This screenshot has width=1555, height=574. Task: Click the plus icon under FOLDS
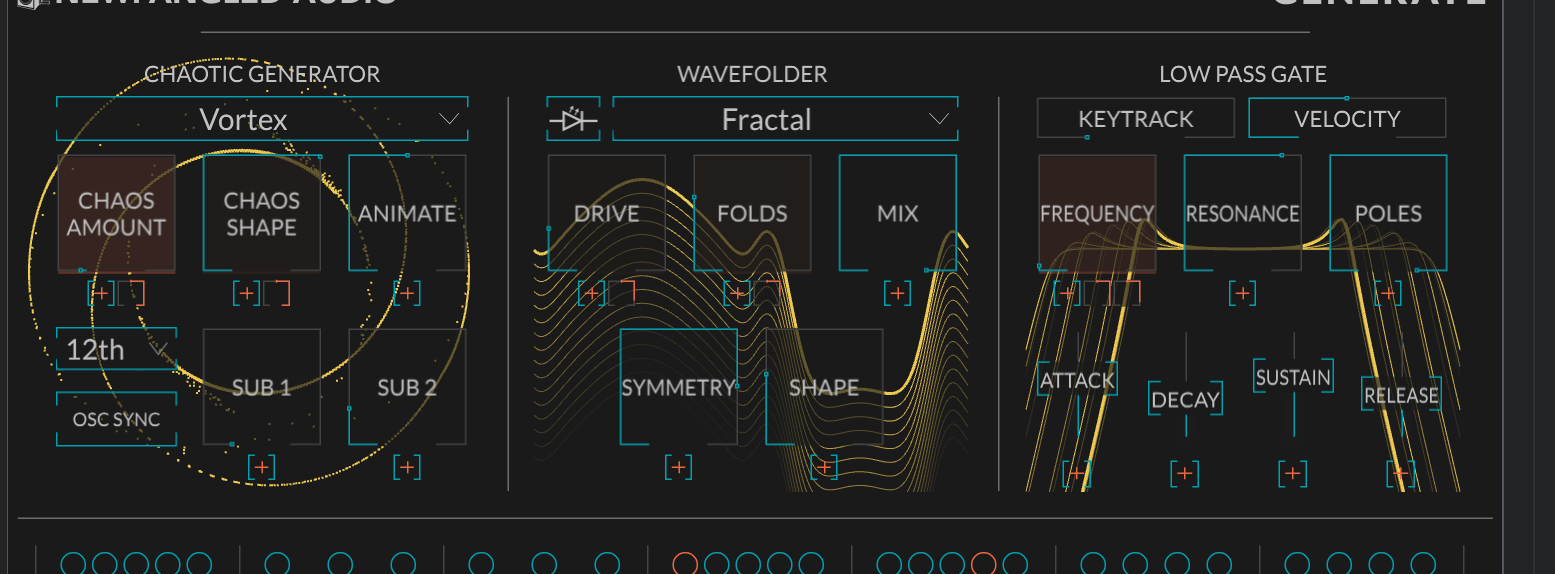pos(737,293)
